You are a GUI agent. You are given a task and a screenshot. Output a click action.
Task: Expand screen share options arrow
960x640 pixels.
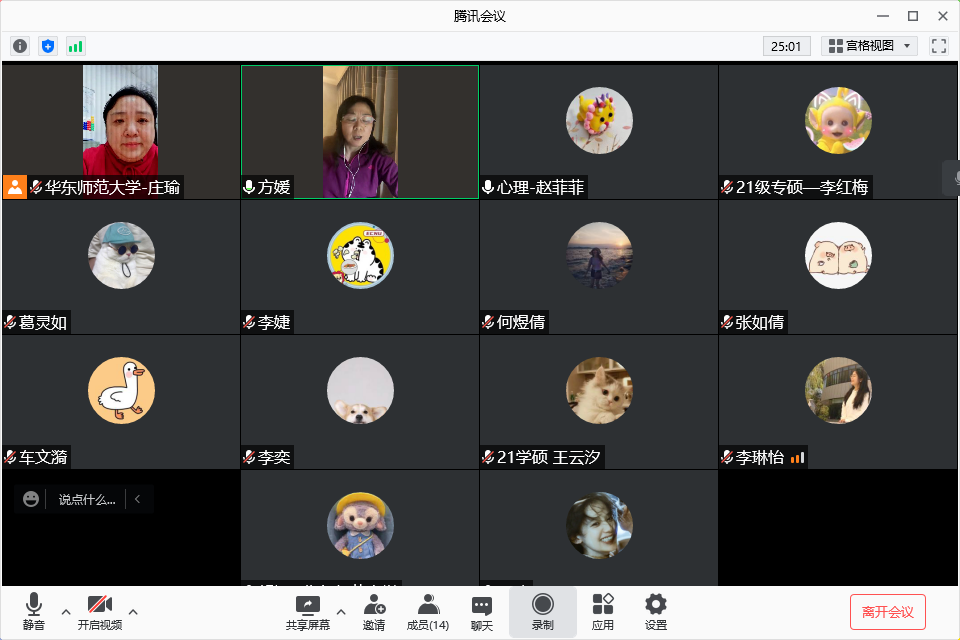[341, 612]
